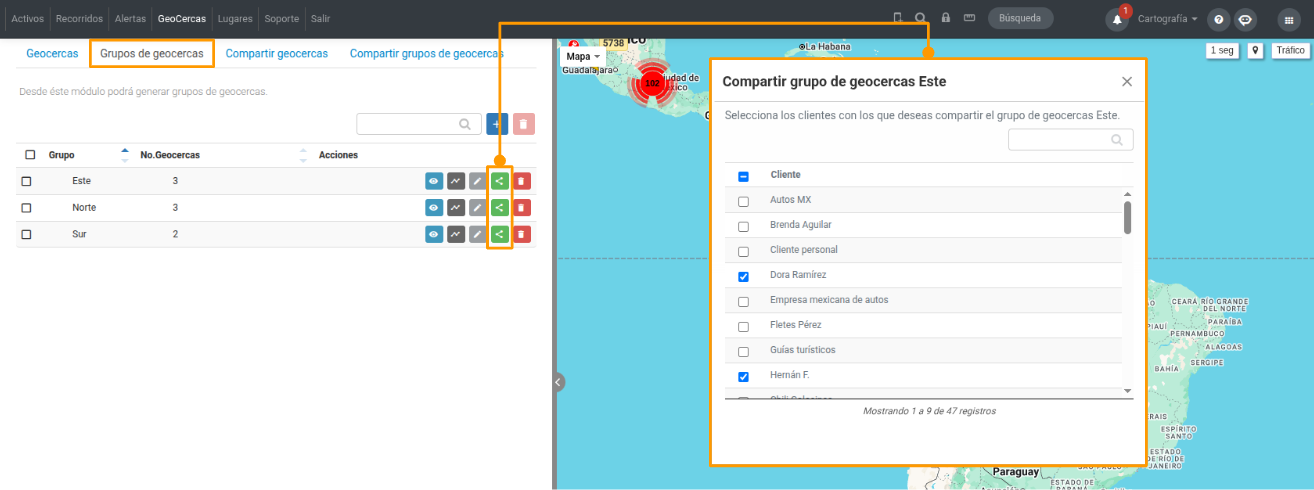Screen dimensions: 1314x490
Task: Edit the Este group with pencil icon
Action: [478, 181]
